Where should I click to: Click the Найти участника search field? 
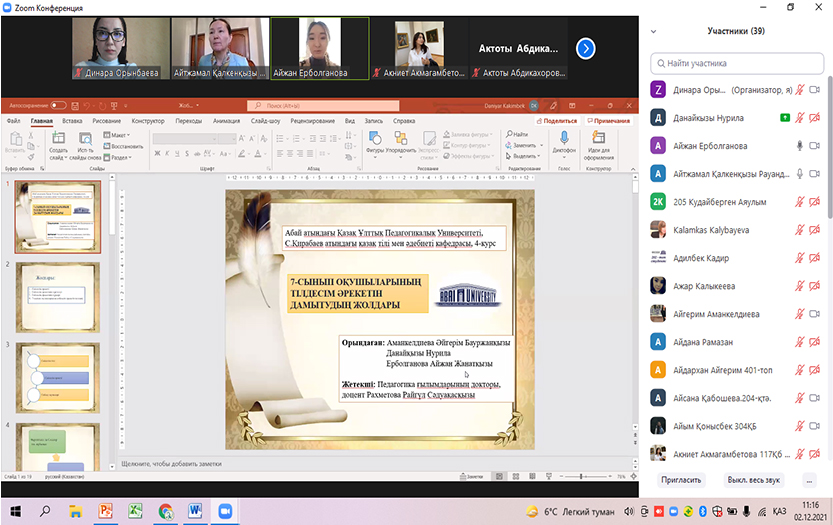(735, 62)
